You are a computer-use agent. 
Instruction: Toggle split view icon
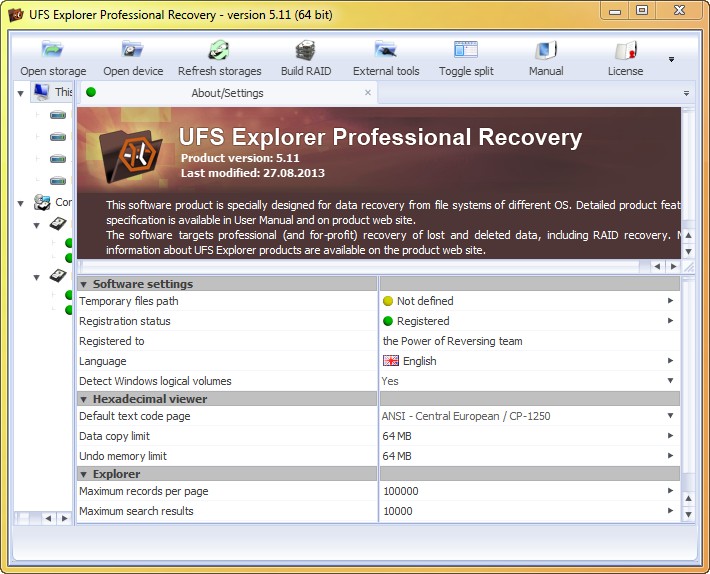click(x=466, y=50)
